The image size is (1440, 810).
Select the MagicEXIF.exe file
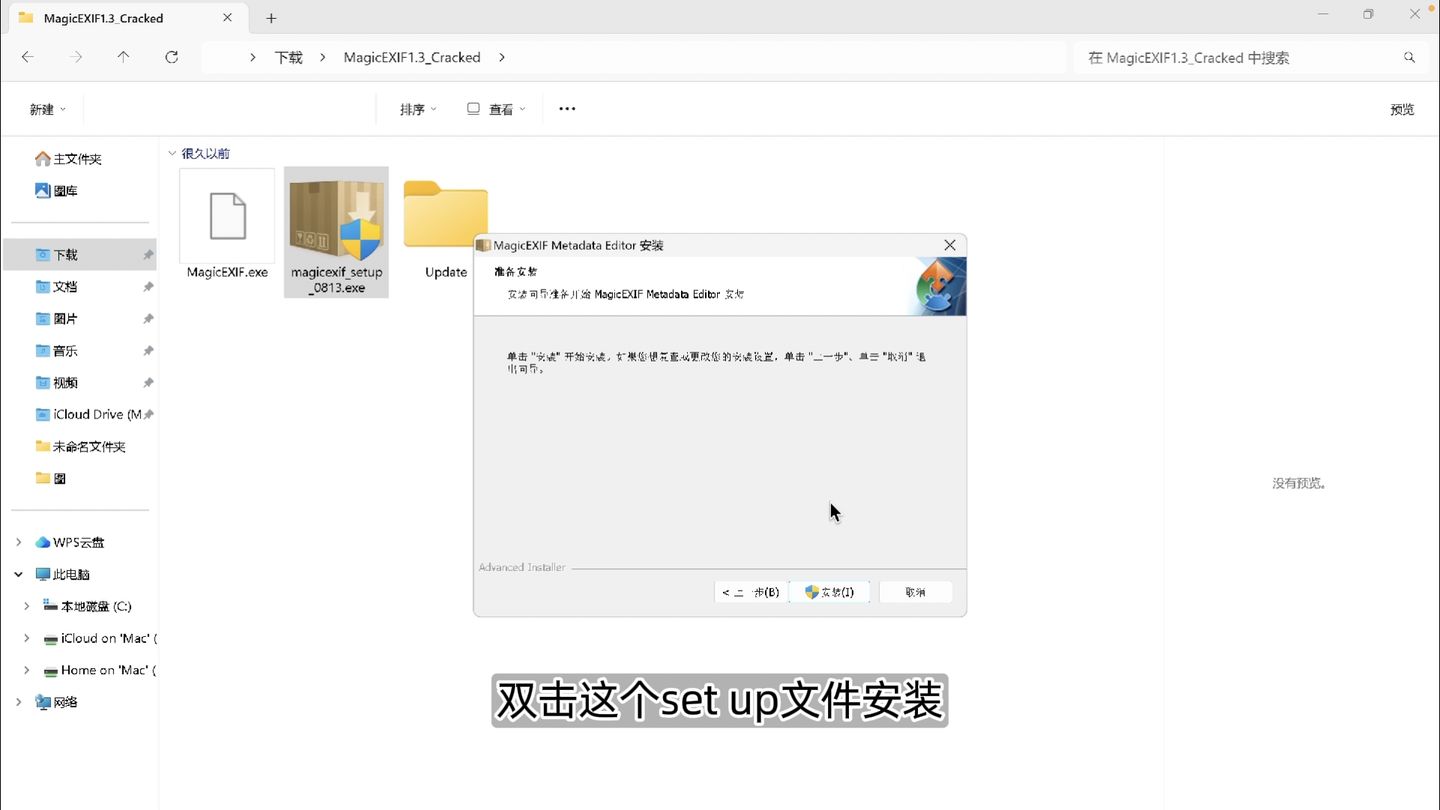tap(227, 225)
